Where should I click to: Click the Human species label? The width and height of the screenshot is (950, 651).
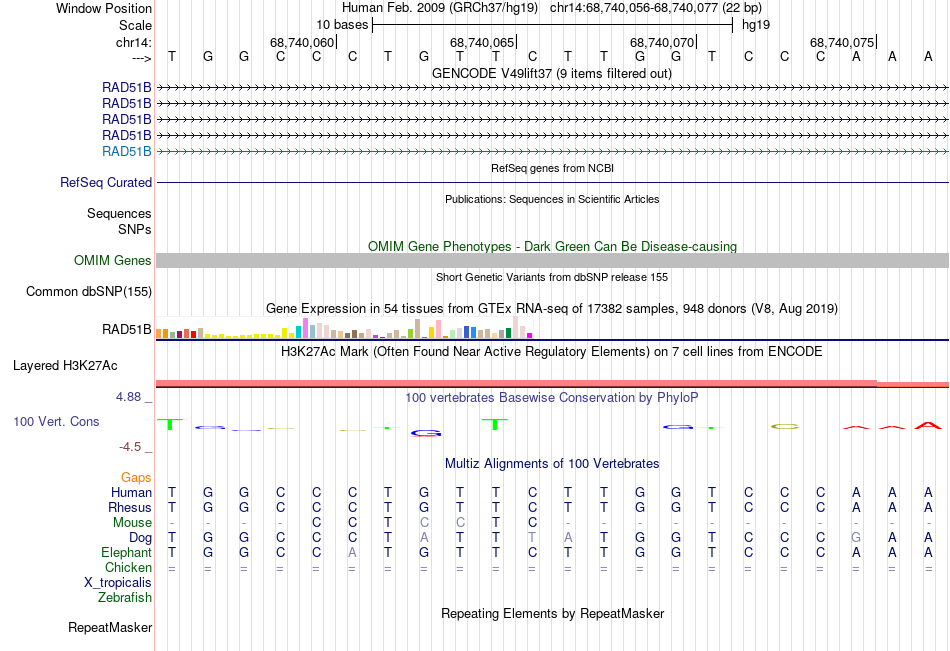(x=131, y=492)
